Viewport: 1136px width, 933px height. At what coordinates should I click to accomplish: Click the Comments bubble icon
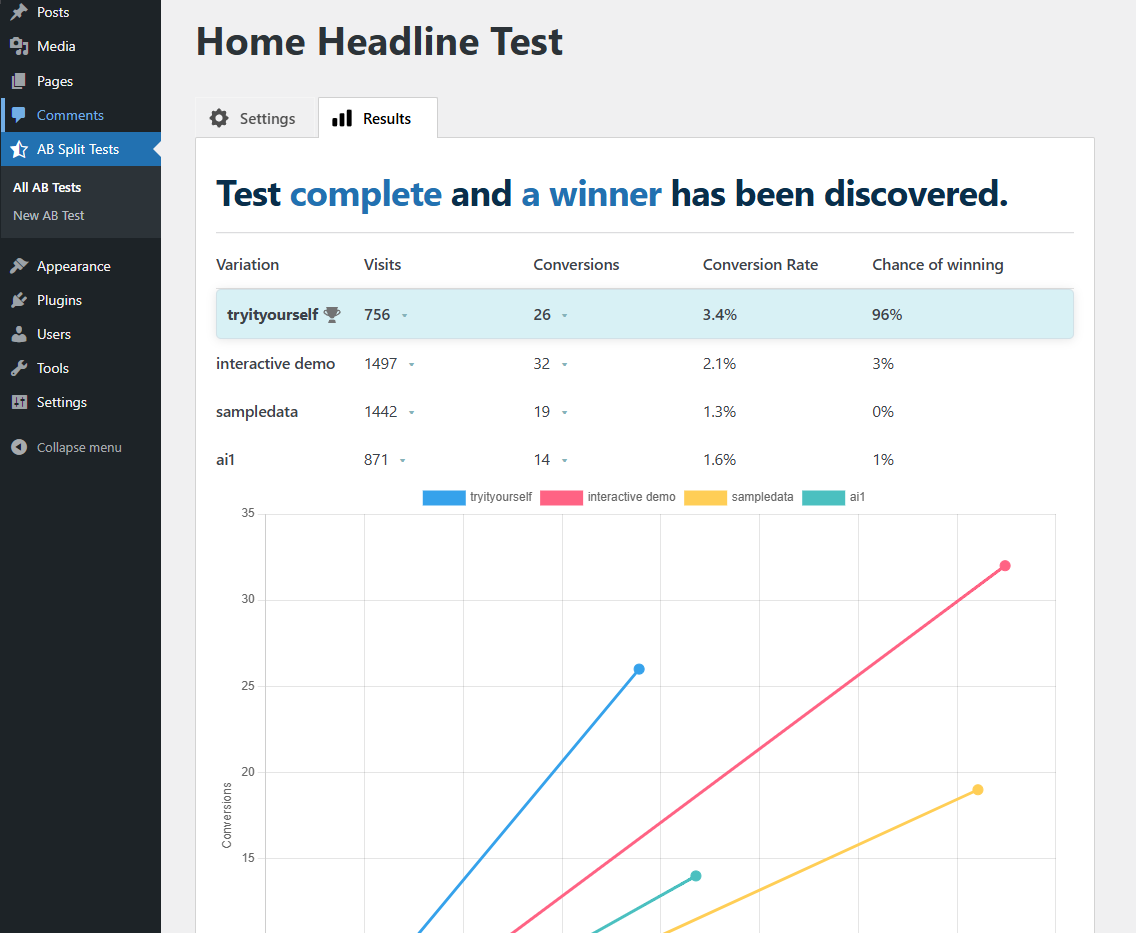point(19,115)
